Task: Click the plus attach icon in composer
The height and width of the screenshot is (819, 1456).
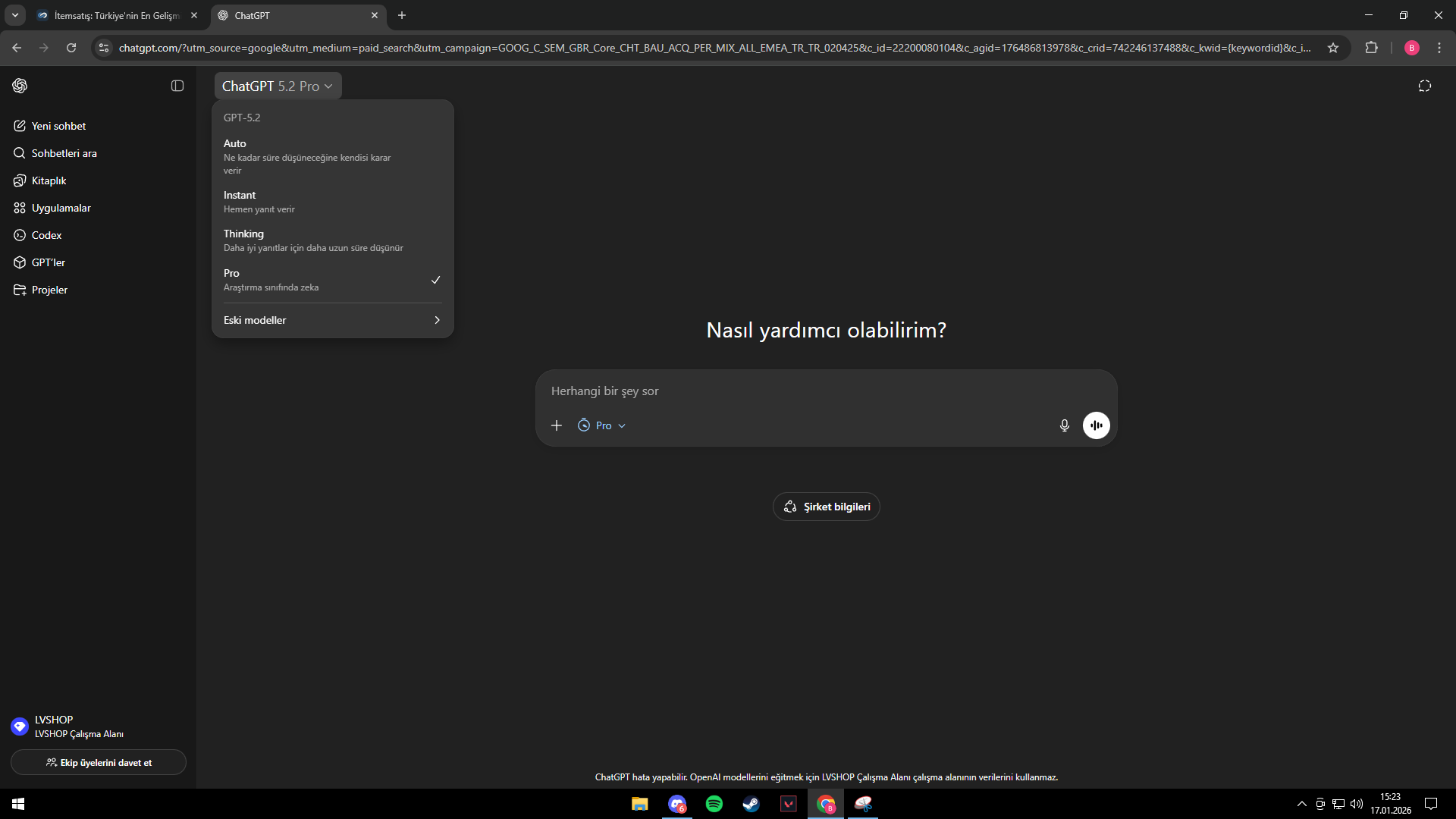Action: (557, 425)
